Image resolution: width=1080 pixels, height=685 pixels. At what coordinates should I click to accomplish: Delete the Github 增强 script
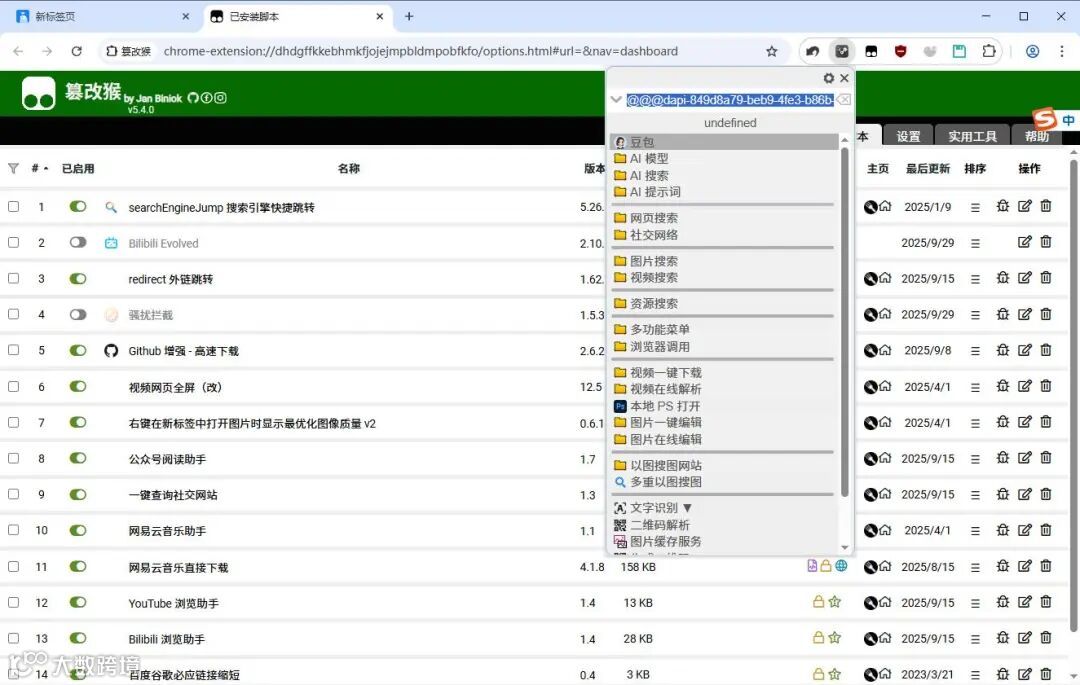click(x=1046, y=350)
